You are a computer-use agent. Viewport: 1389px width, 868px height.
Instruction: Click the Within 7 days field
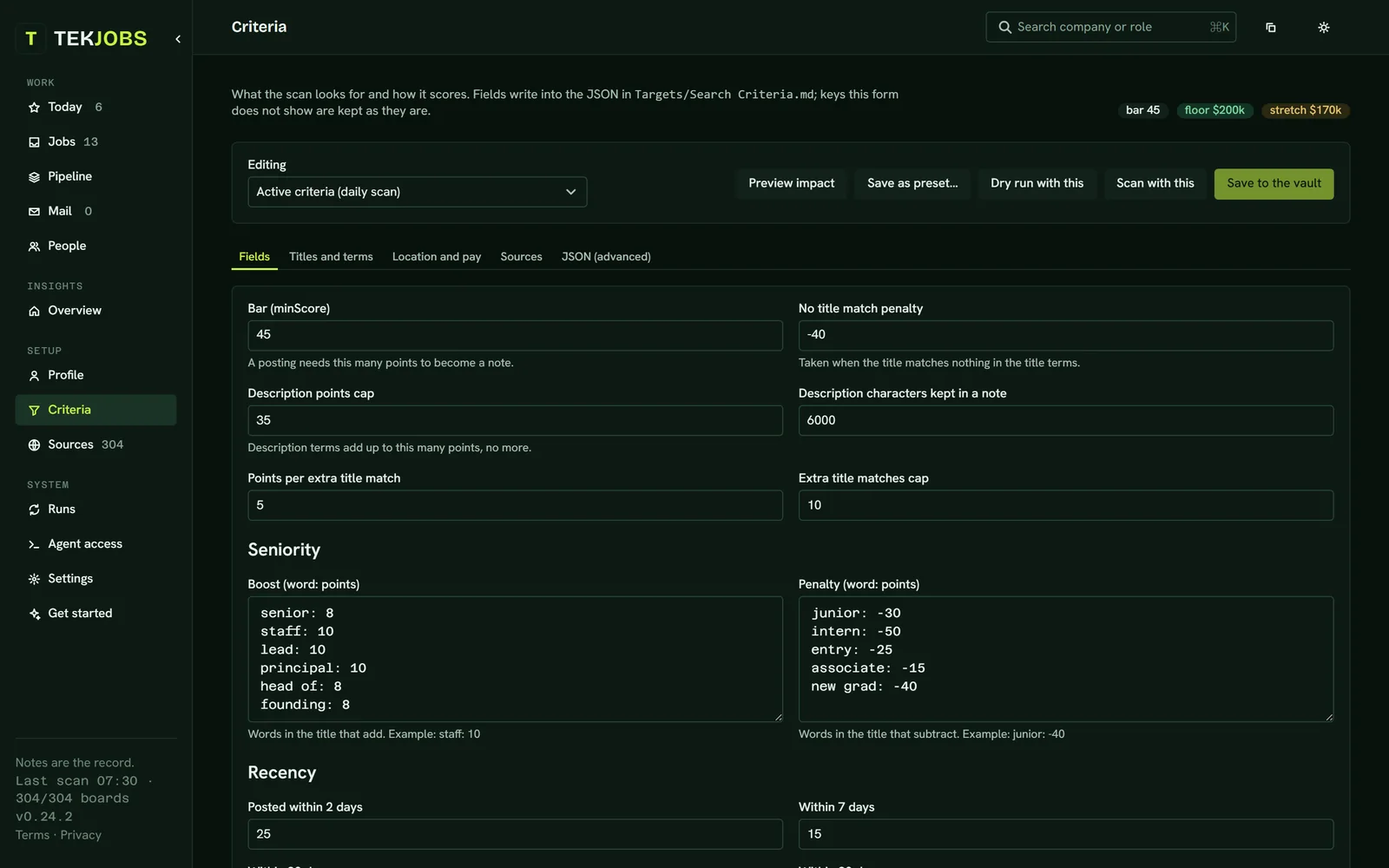[1065, 834]
